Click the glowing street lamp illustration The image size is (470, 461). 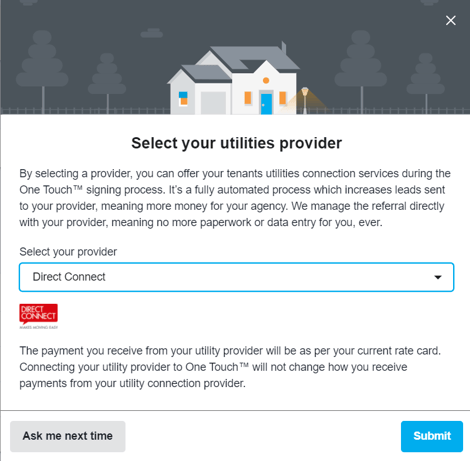305,100
